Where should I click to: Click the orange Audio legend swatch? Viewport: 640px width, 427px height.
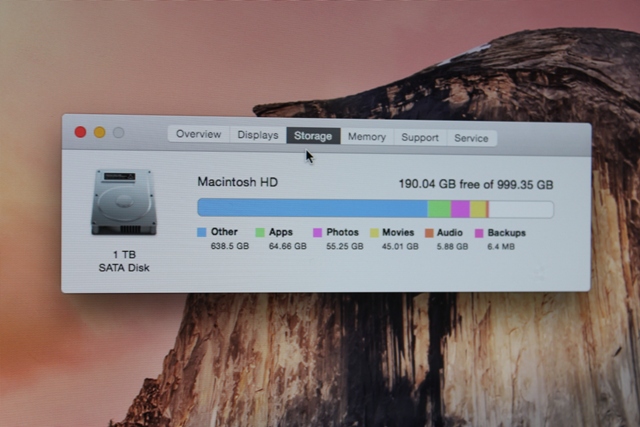[429, 233]
